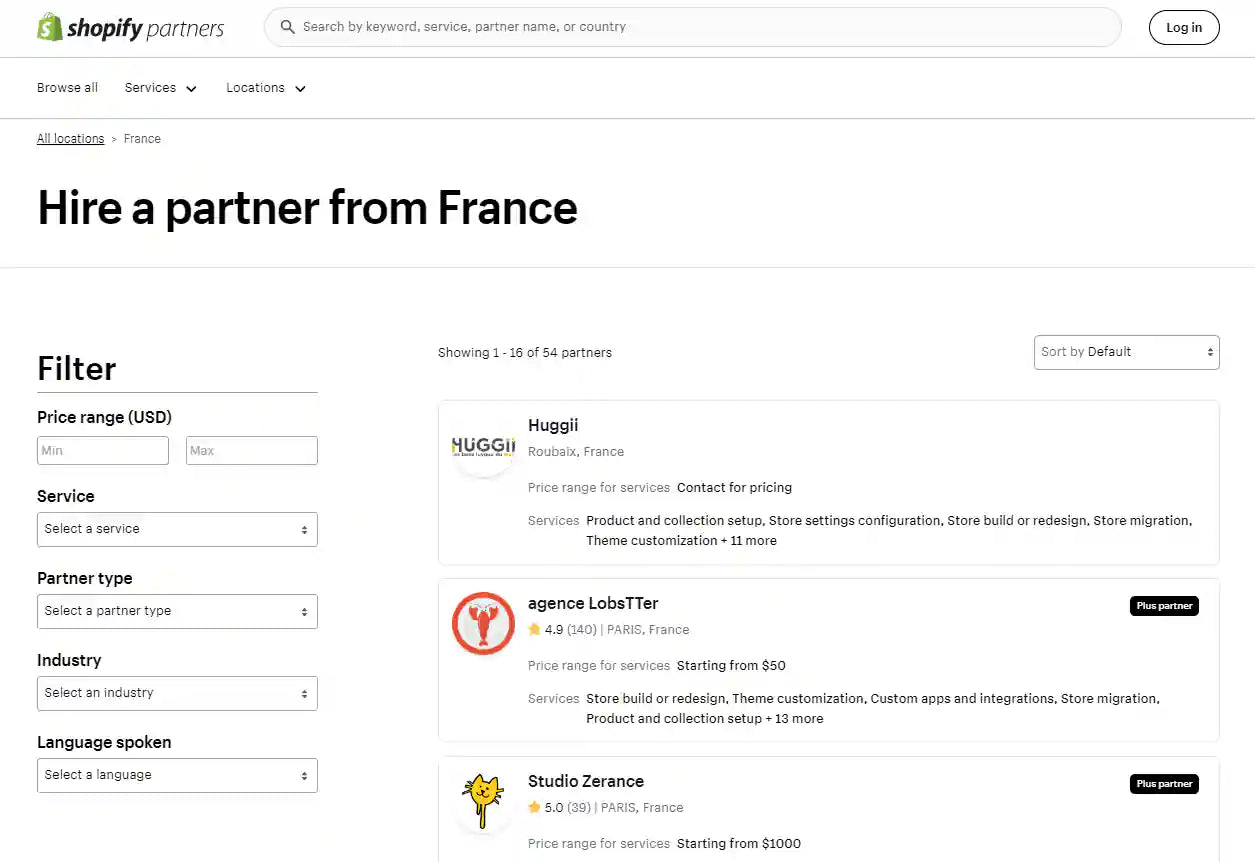Click the agence LobsTTer lobster logo
The height and width of the screenshot is (862, 1255).
tap(484, 623)
